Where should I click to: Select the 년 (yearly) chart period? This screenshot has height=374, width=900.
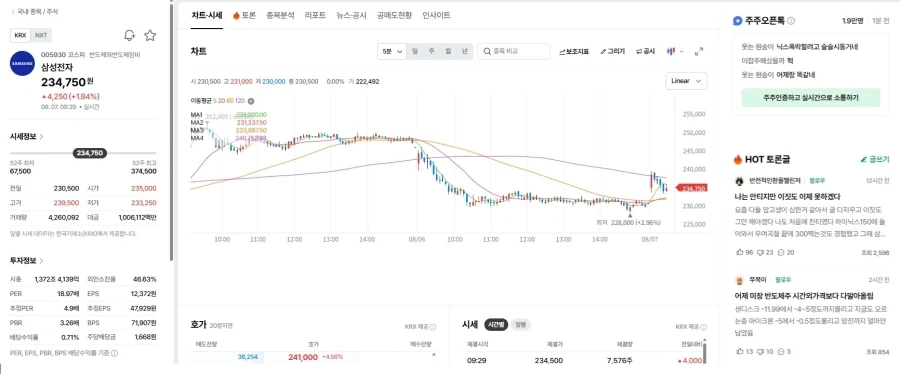coord(464,51)
